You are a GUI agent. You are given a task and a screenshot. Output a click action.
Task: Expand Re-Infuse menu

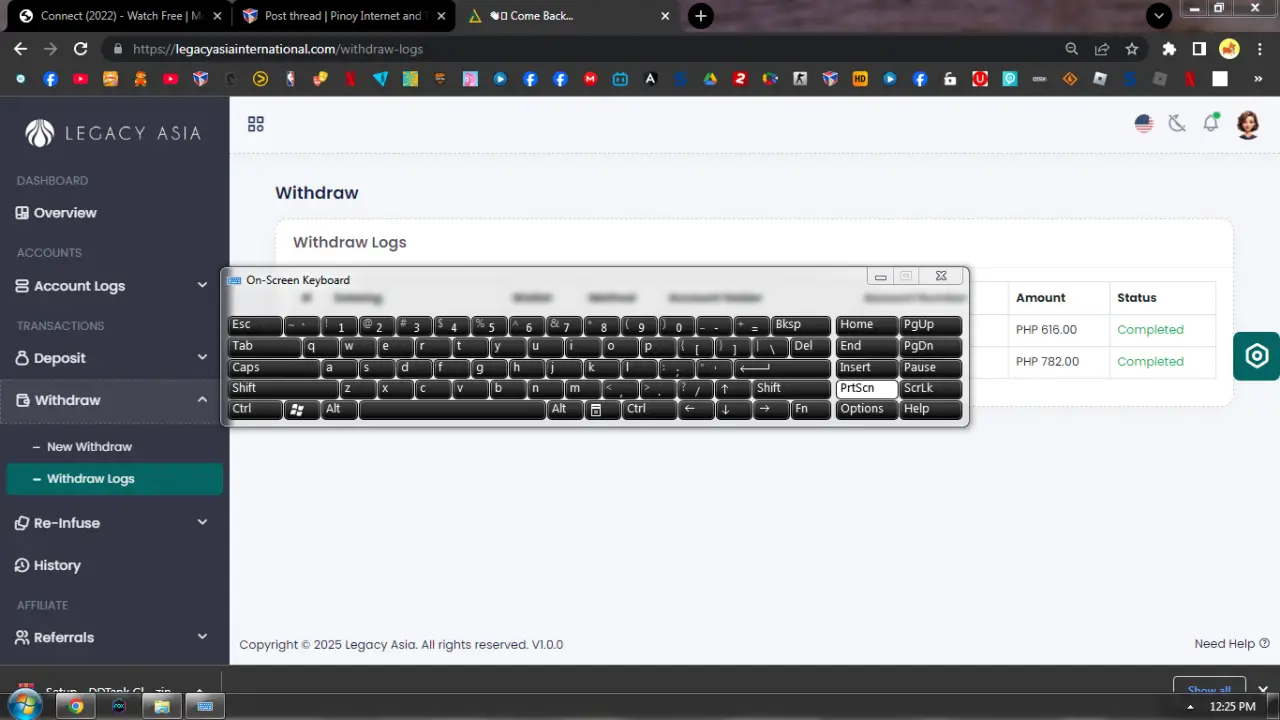point(112,523)
